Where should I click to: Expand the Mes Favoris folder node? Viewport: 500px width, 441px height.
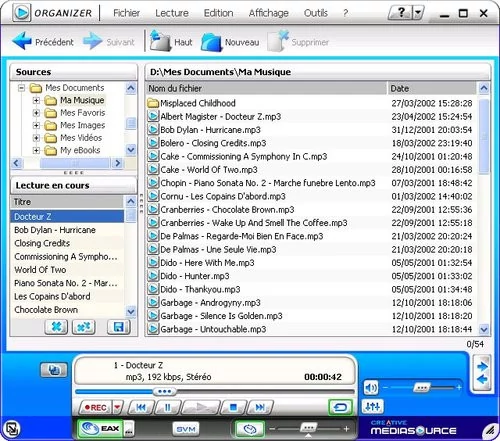click(36, 113)
